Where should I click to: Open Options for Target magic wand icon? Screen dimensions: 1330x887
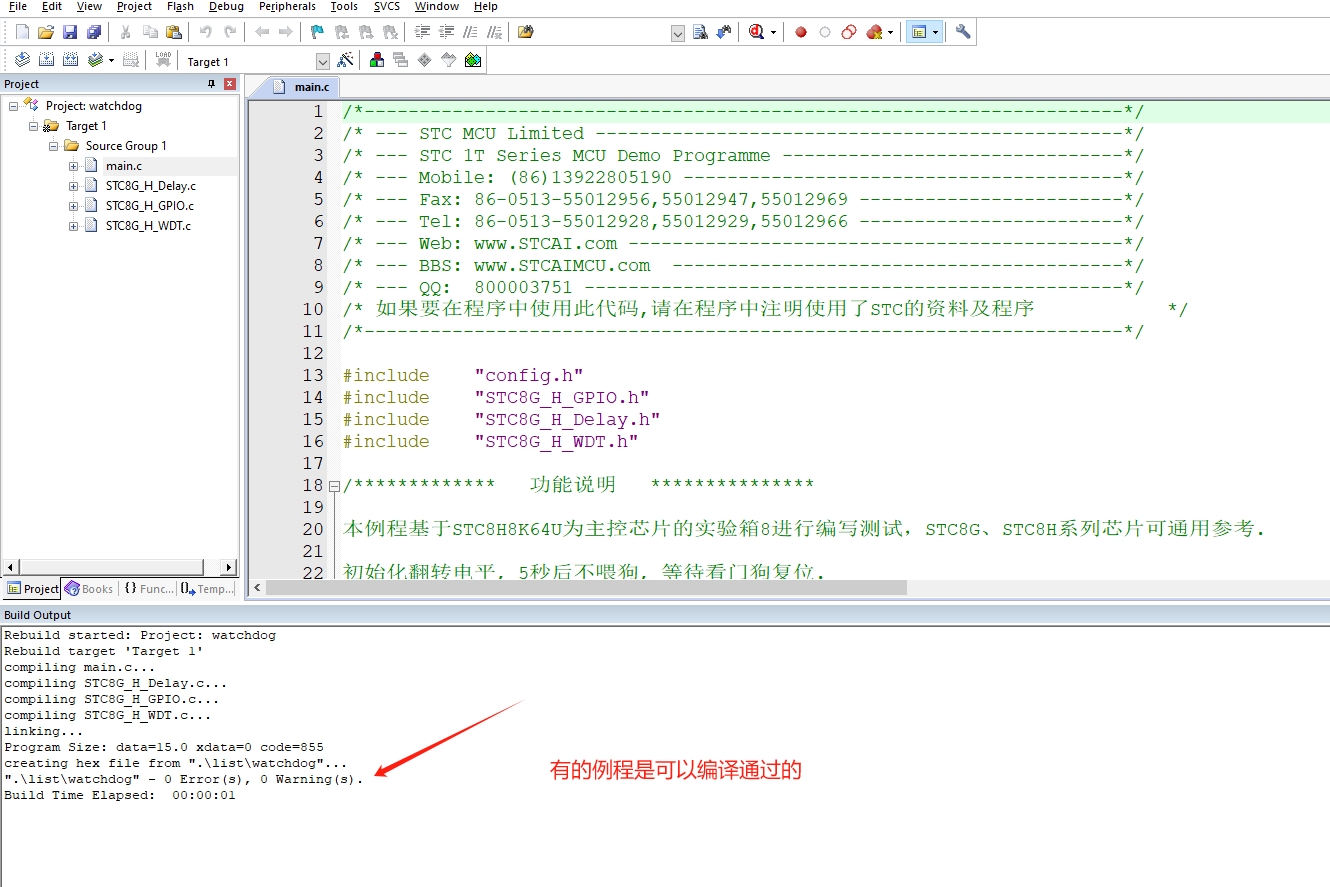(x=345, y=60)
